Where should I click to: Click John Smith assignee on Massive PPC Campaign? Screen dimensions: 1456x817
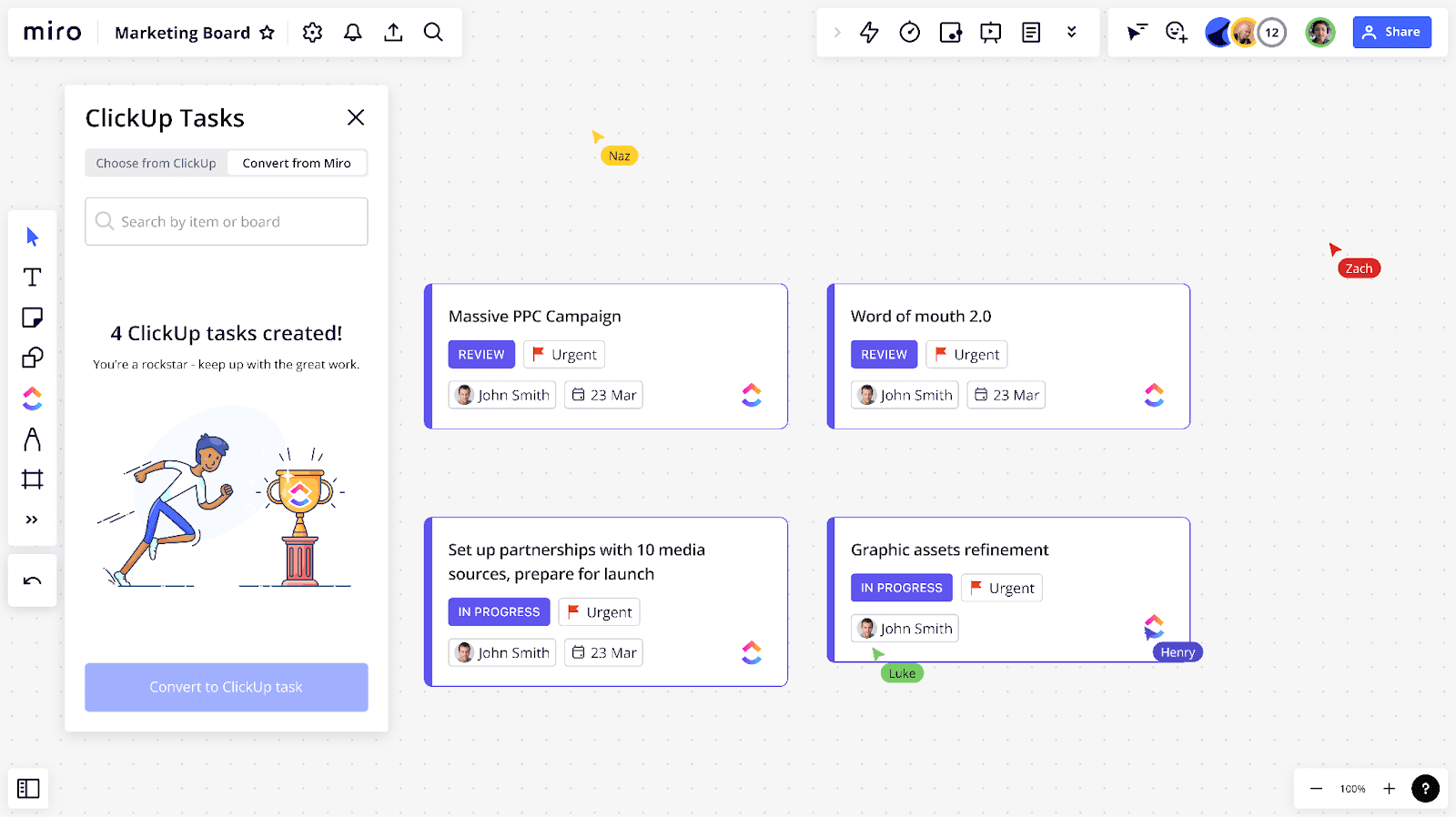(502, 395)
